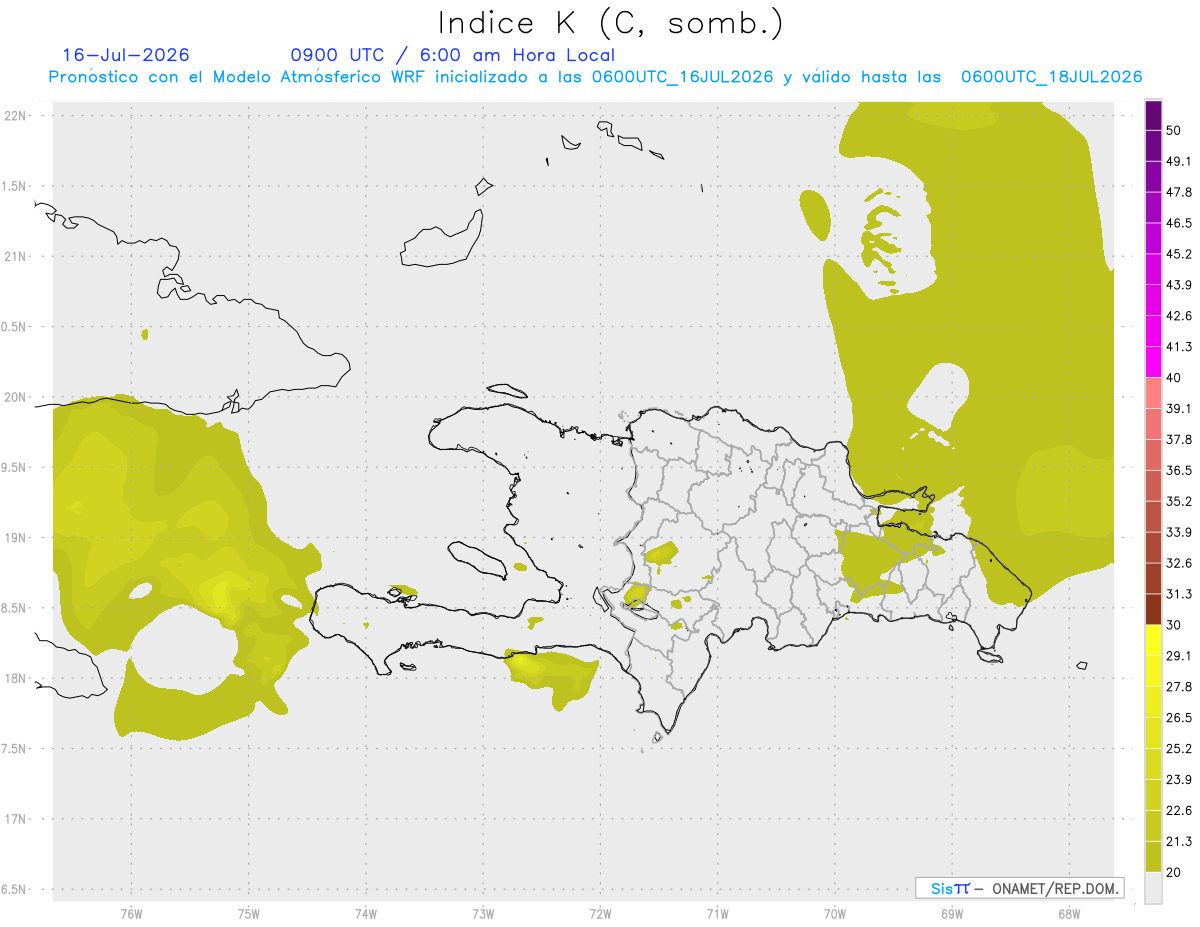Click the color bar value '23.9'
Image resolution: width=1200 pixels, height=927 pixels.
pos(1180,779)
